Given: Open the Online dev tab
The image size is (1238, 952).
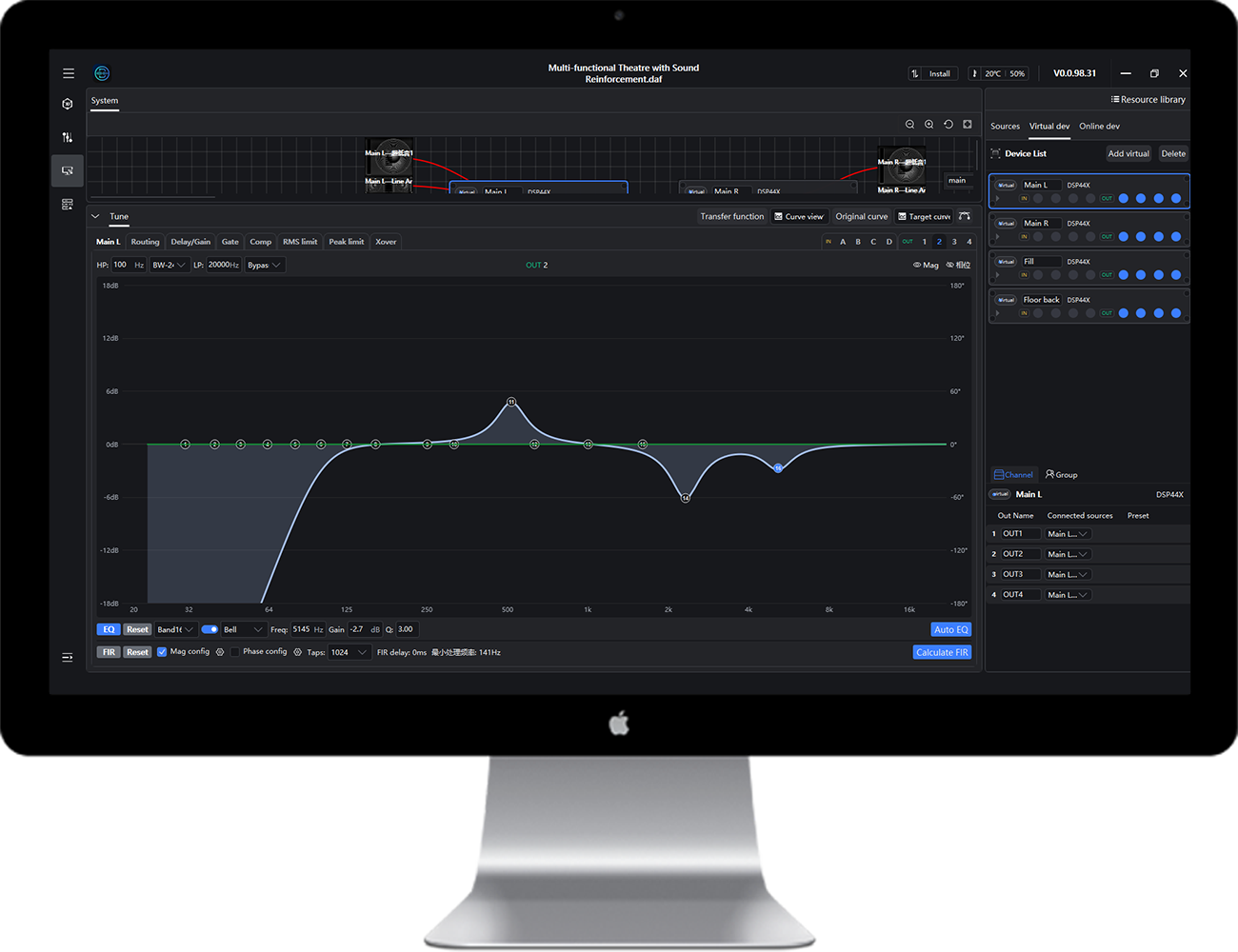Looking at the screenshot, I should coord(1099,126).
